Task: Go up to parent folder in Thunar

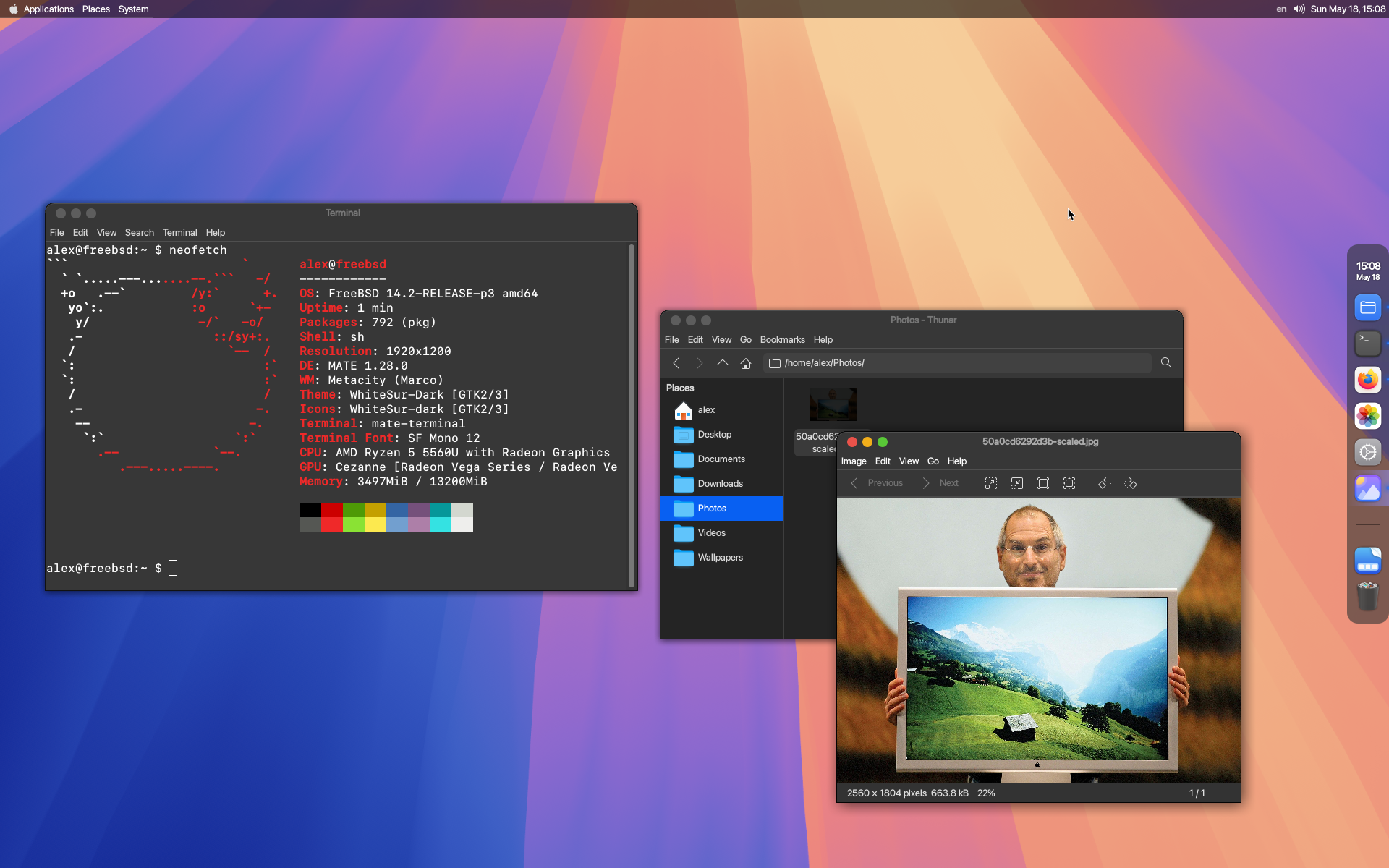Action: pyautogui.click(x=722, y=363)
